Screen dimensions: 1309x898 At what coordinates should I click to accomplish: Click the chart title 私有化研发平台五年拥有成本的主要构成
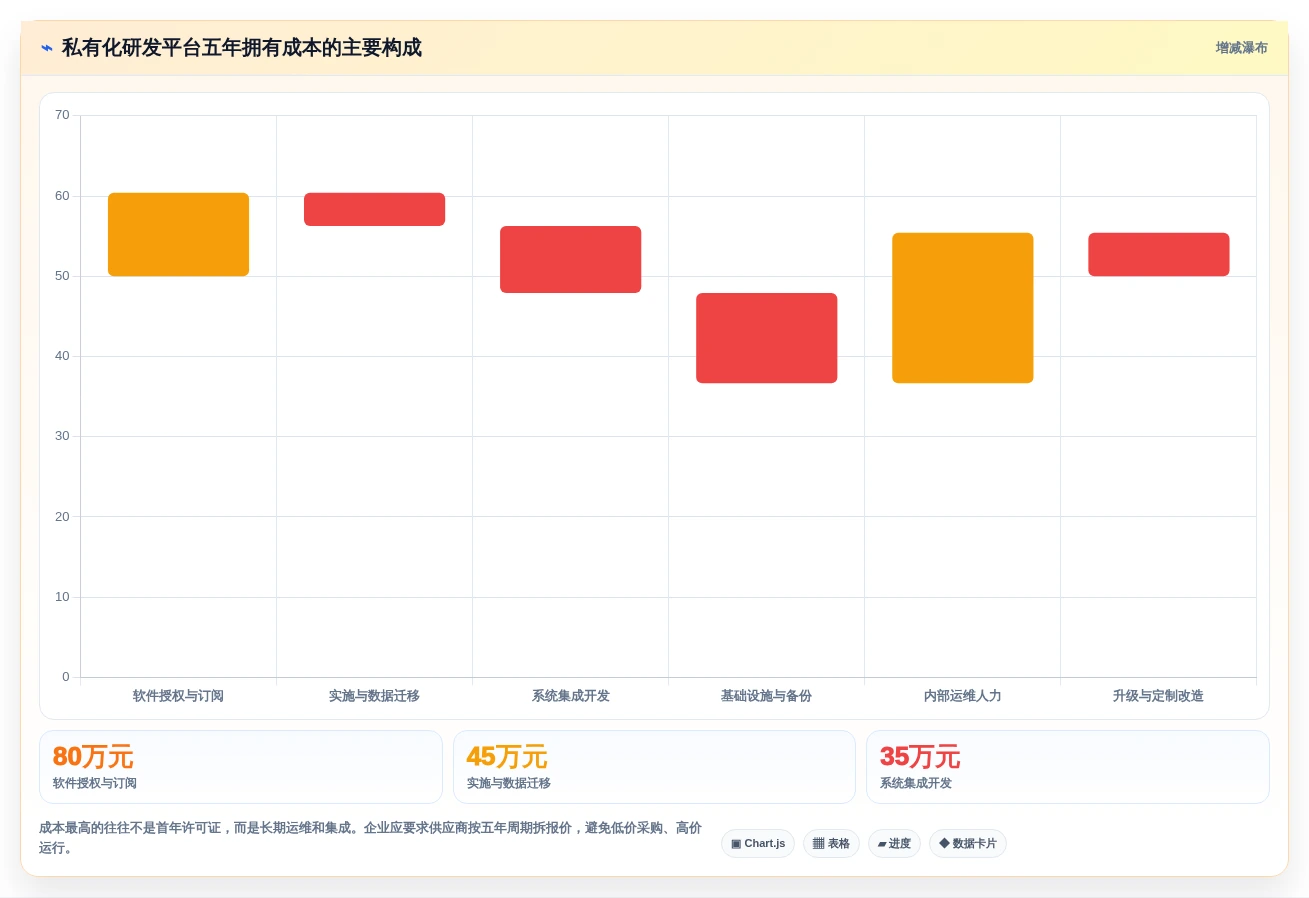pos(242,48)
